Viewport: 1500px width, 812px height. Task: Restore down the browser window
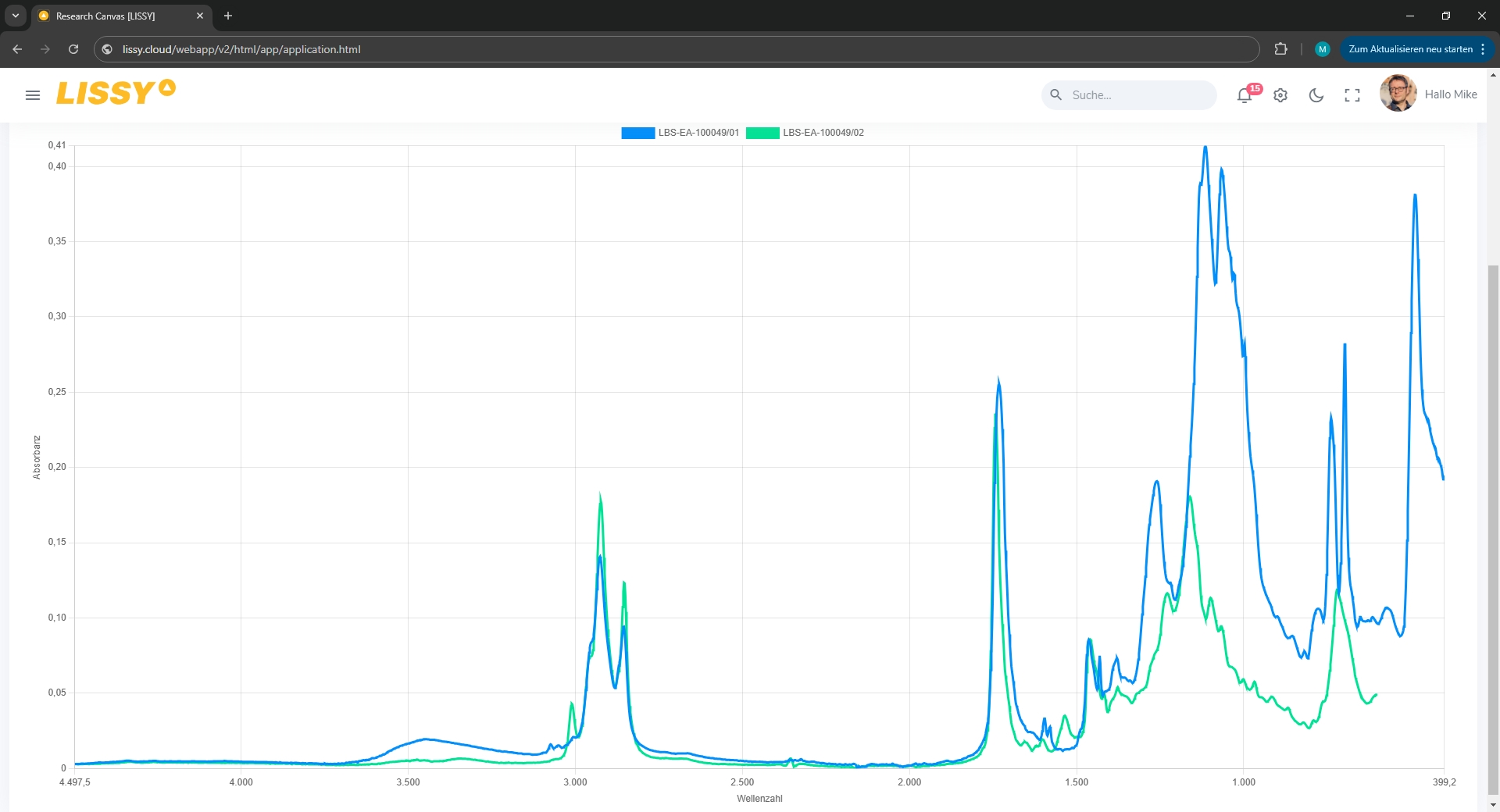[1446, 16]
